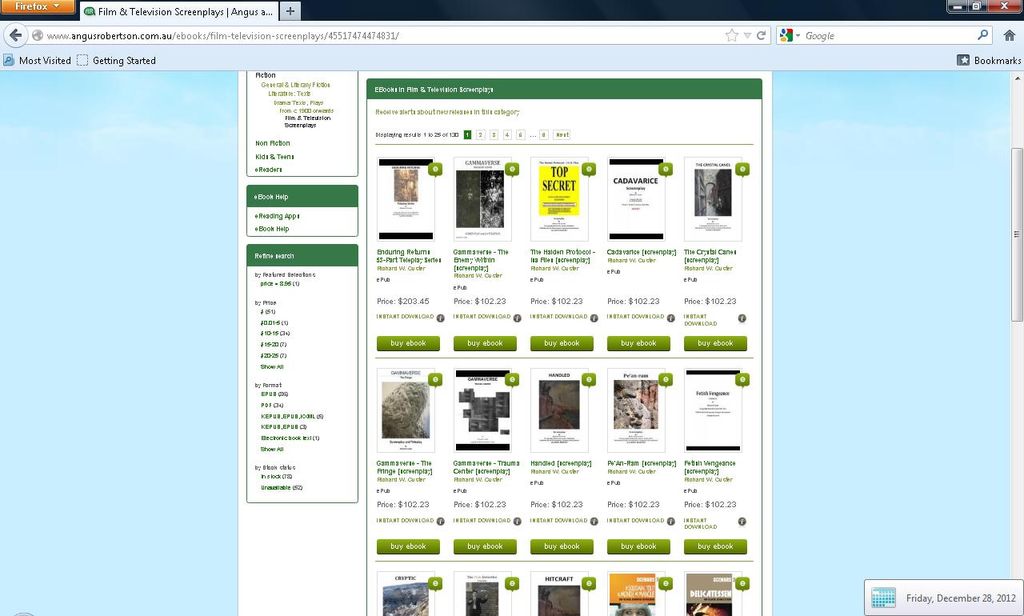Filter results to Unavailable ebooks
Screen dimensions: 1024x616
point(281,488)
